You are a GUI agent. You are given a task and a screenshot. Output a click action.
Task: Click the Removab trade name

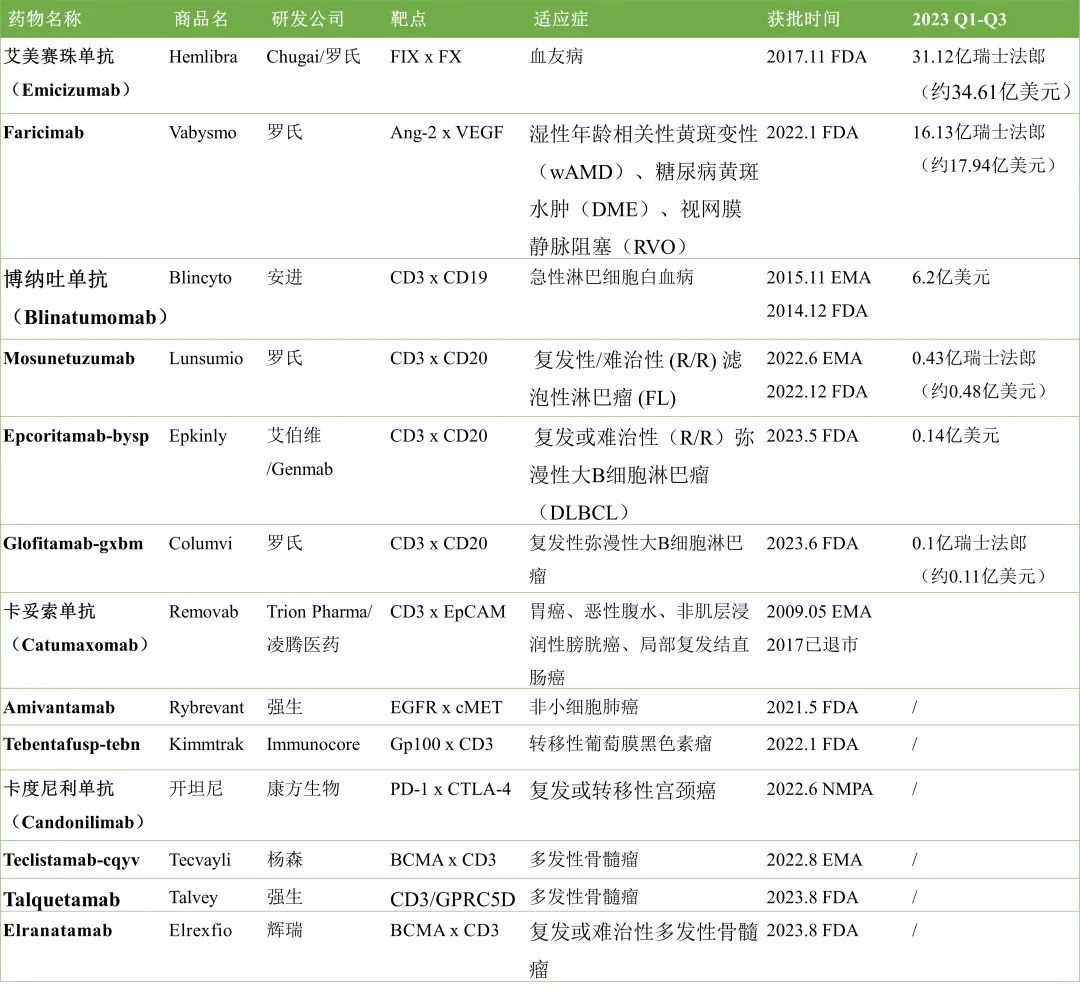[203, 612]
